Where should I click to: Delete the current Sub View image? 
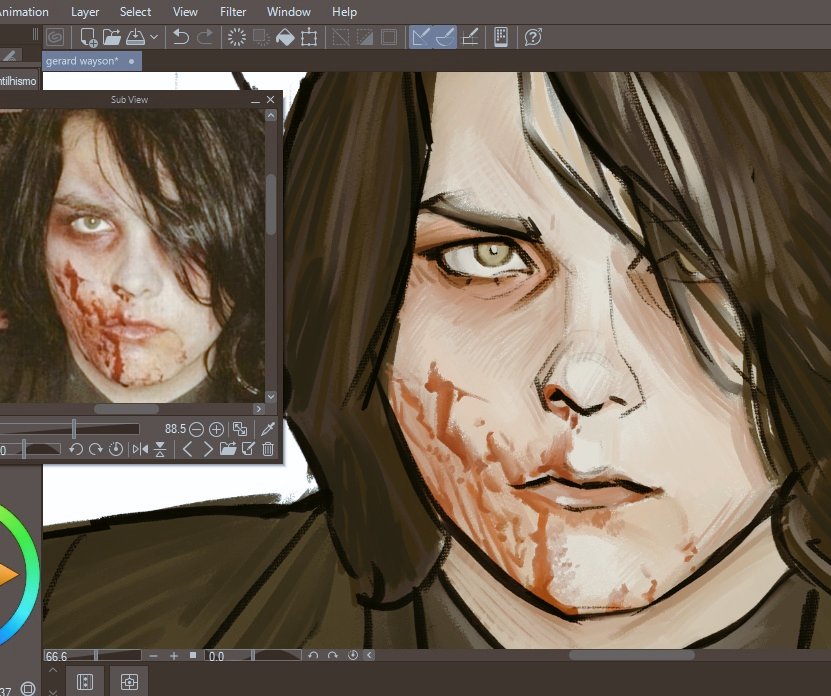(268, 450)
